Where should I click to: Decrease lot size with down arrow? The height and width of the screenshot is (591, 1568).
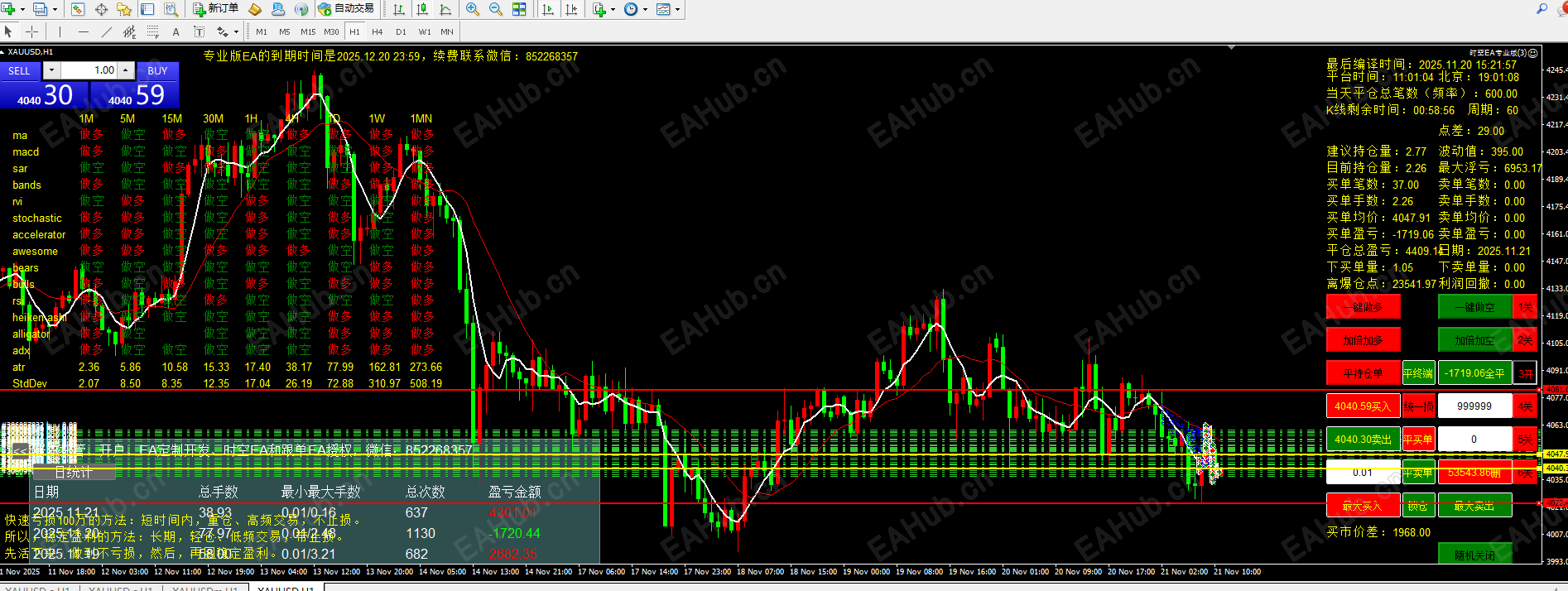pyautogui.click(x=51, y=70)
